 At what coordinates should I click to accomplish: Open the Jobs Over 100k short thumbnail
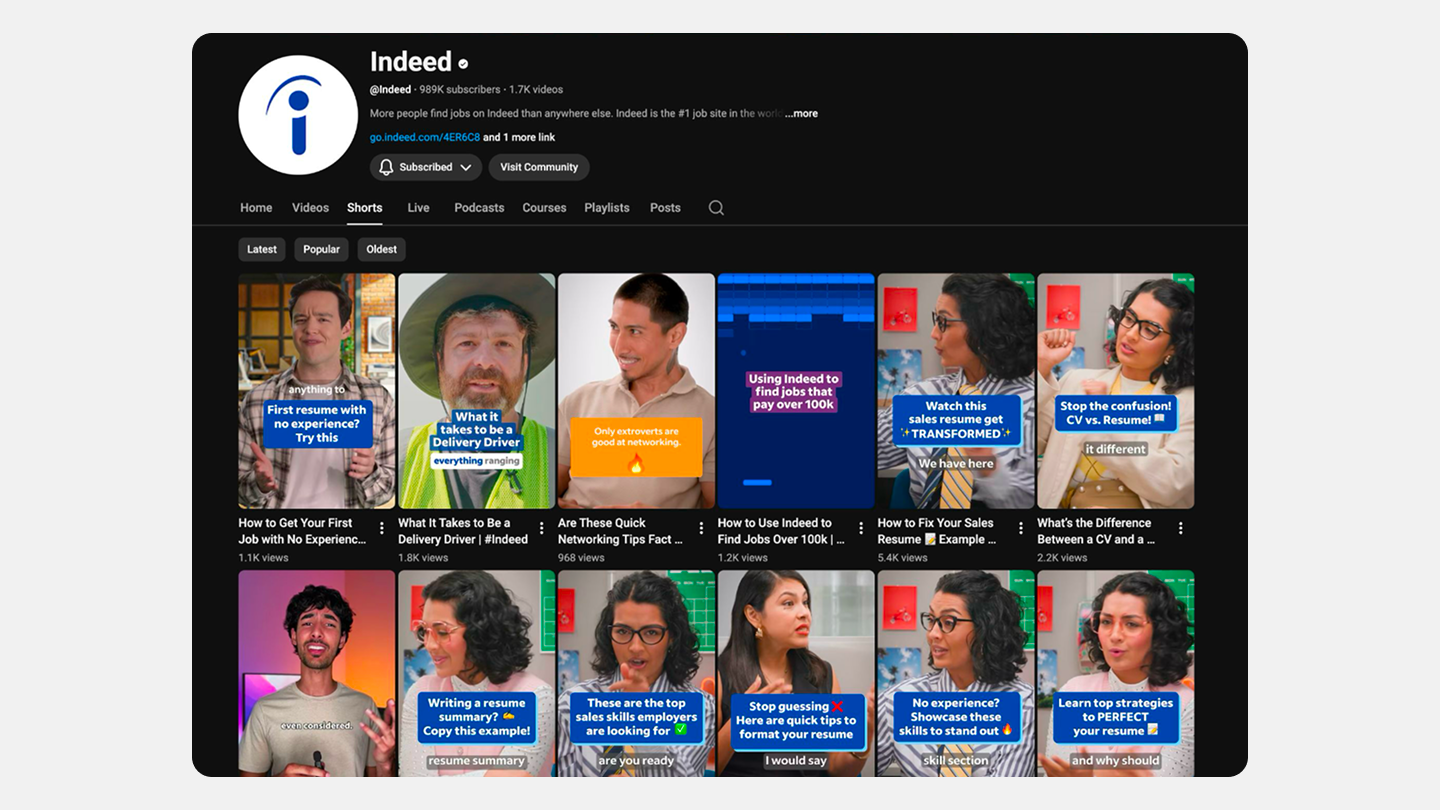click(795, 390)
